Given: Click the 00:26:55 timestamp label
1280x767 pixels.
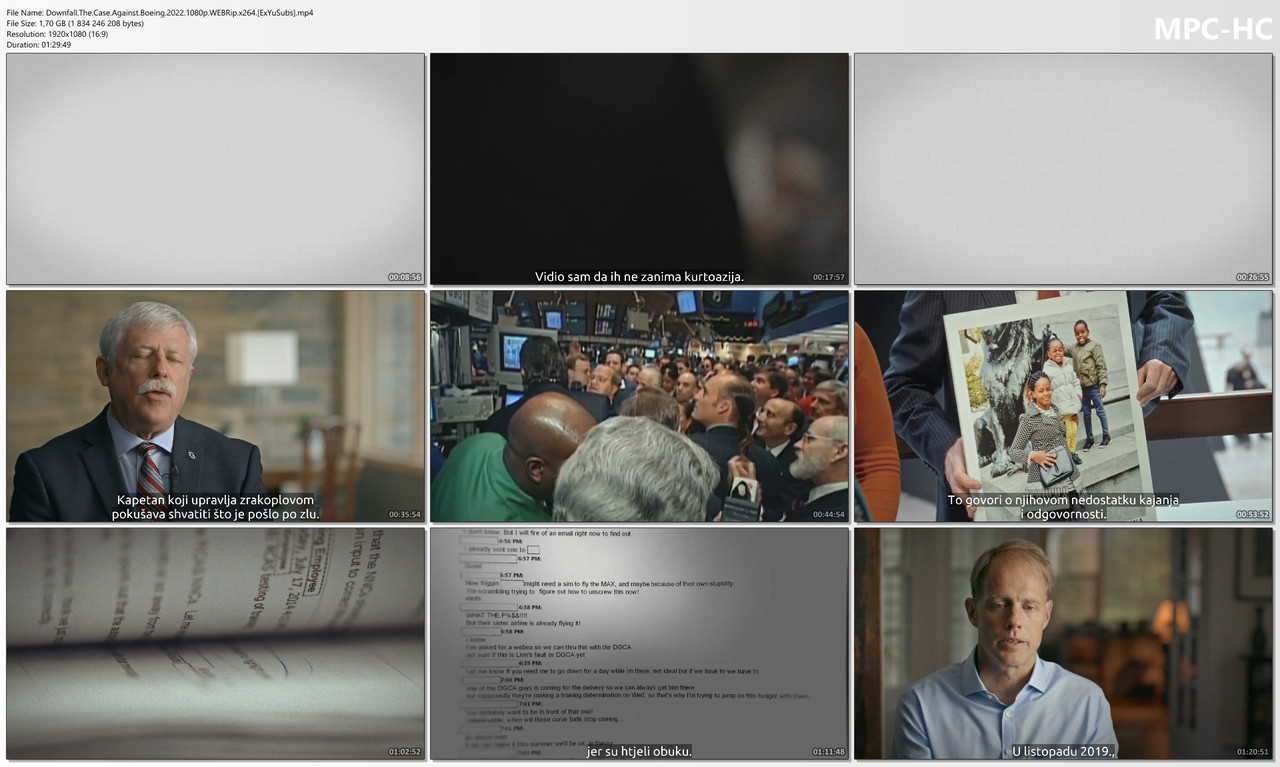Looking at the screenshot, I should point(1253,278).
